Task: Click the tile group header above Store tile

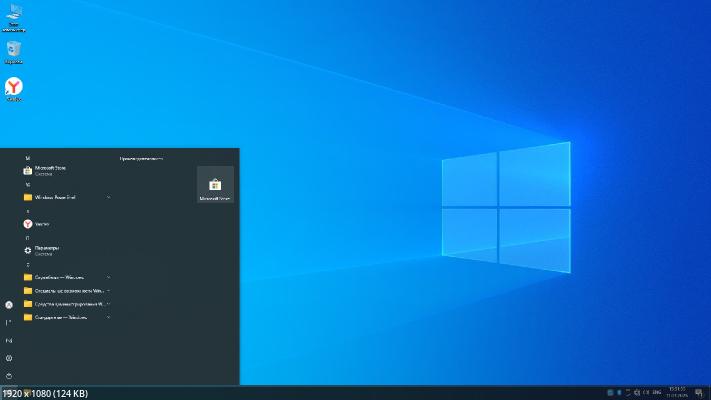Action: point(141,159)
